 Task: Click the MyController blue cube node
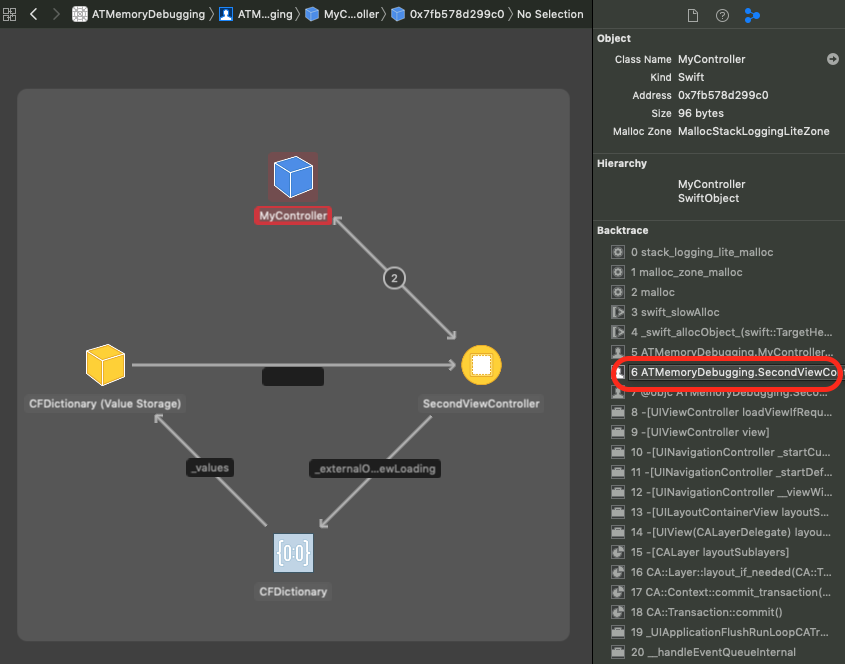click(x=293, y=177)
